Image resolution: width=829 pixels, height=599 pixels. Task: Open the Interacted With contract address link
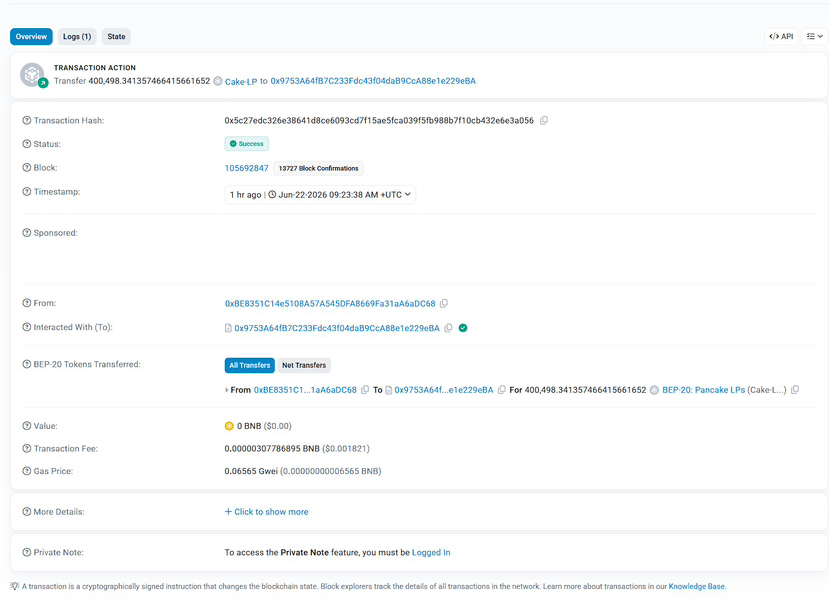(x=337, y=328)
